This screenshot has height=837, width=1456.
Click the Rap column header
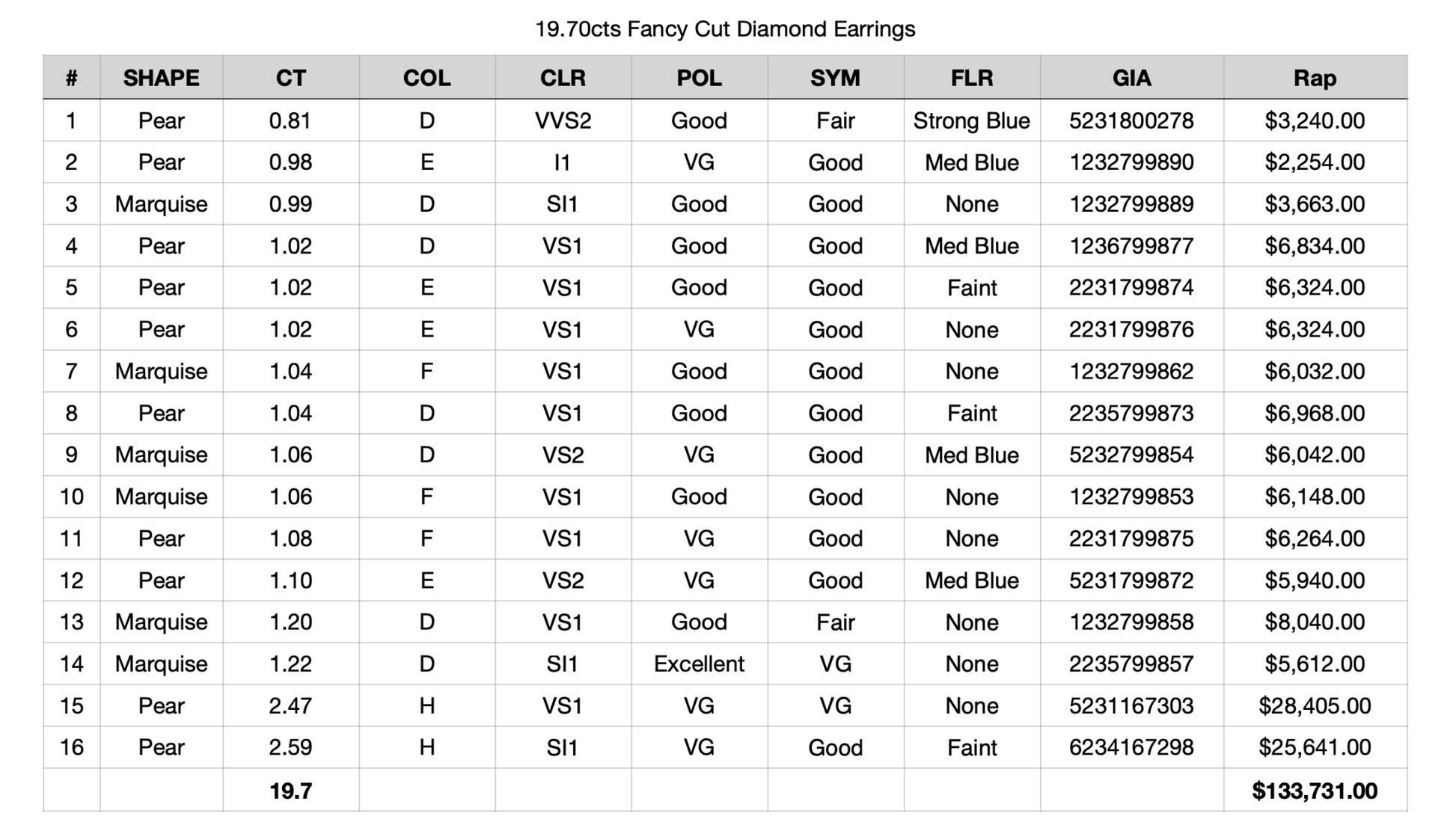click(1315, 78)
